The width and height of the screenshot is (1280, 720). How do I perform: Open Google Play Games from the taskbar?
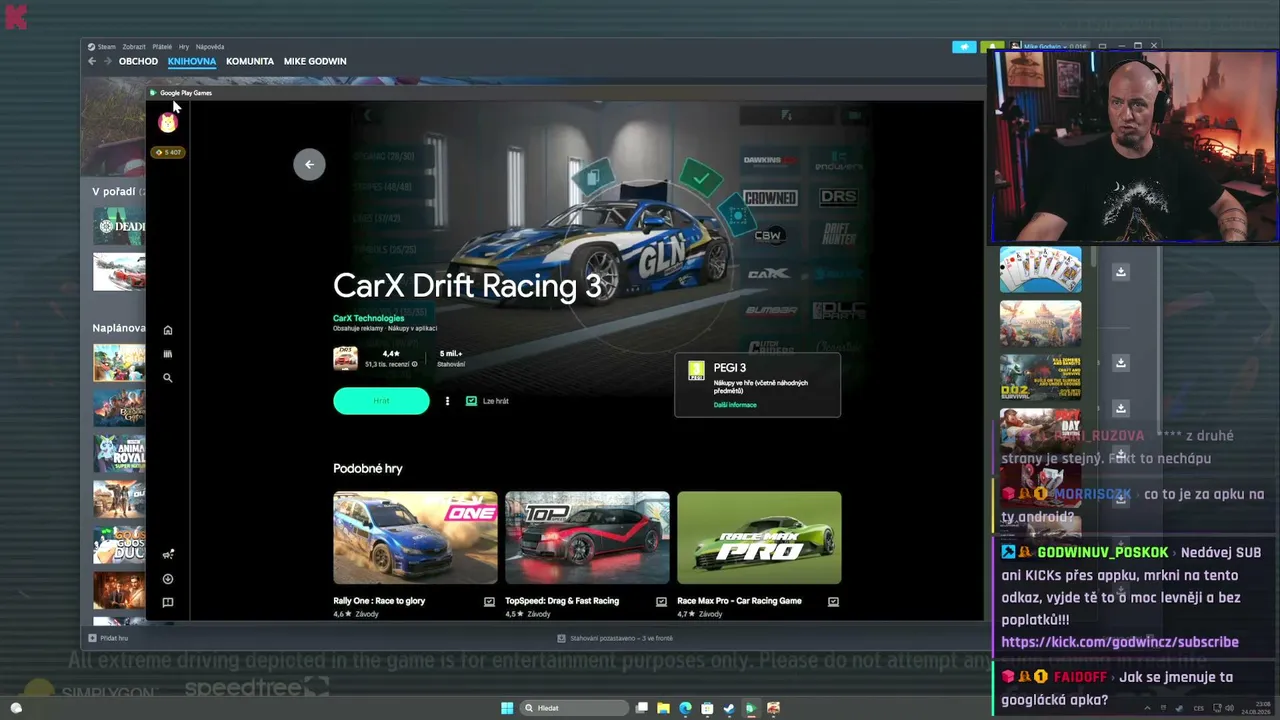751,708
